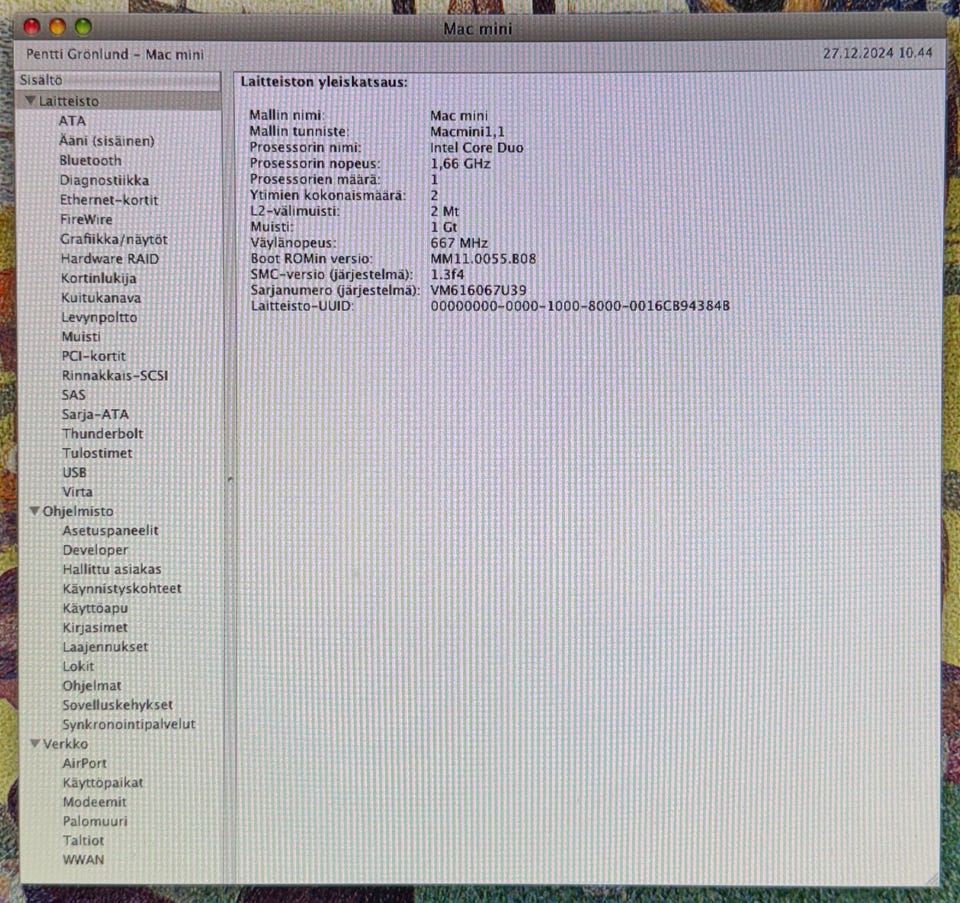Screen dimensions: 960x903
Task: Collapse the Laitteisto section triangle
Action: point(30,100)
